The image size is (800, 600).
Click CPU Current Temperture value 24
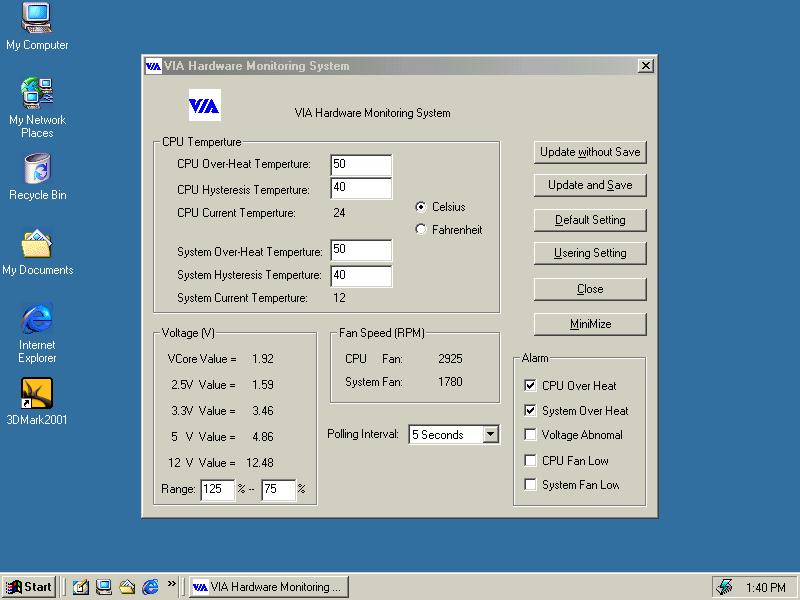point(339,213)
